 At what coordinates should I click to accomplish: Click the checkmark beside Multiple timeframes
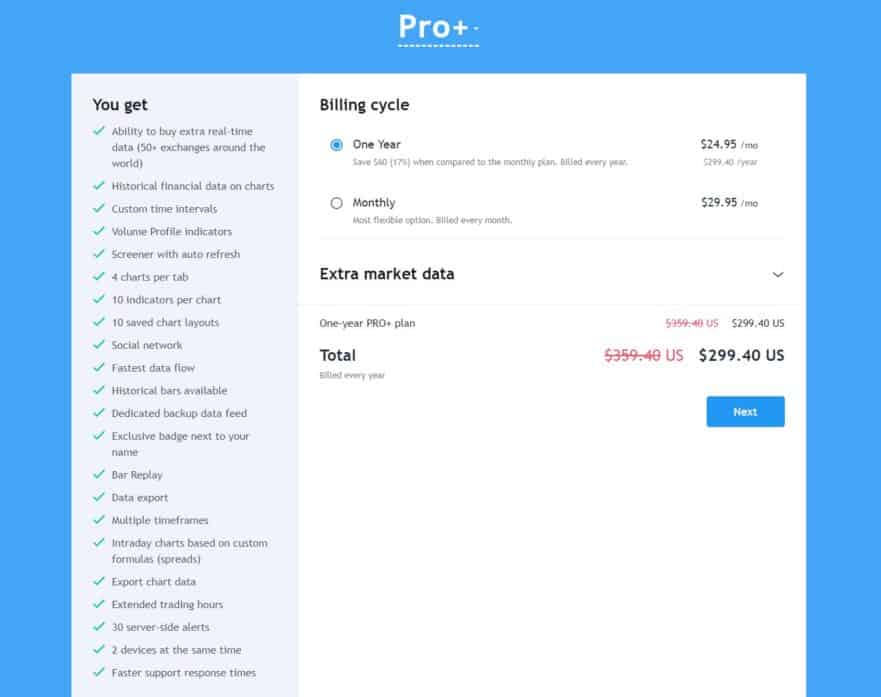point(99,520)
